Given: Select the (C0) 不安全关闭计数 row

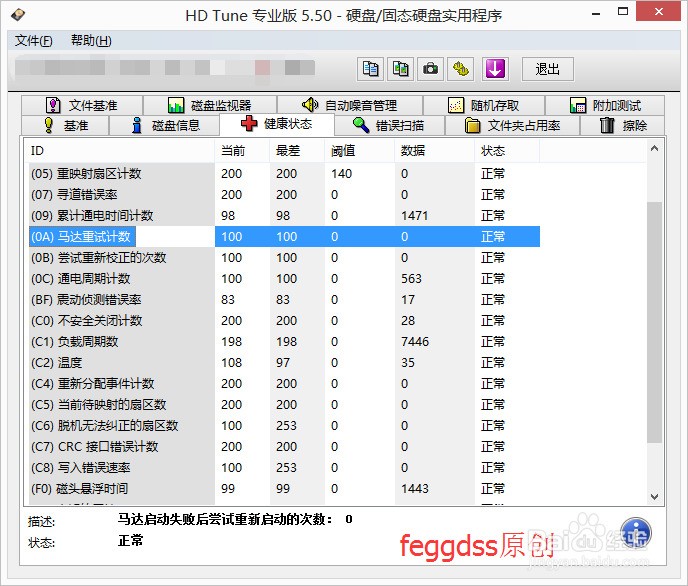Looking at the screenshot, I should coord(284,321).
